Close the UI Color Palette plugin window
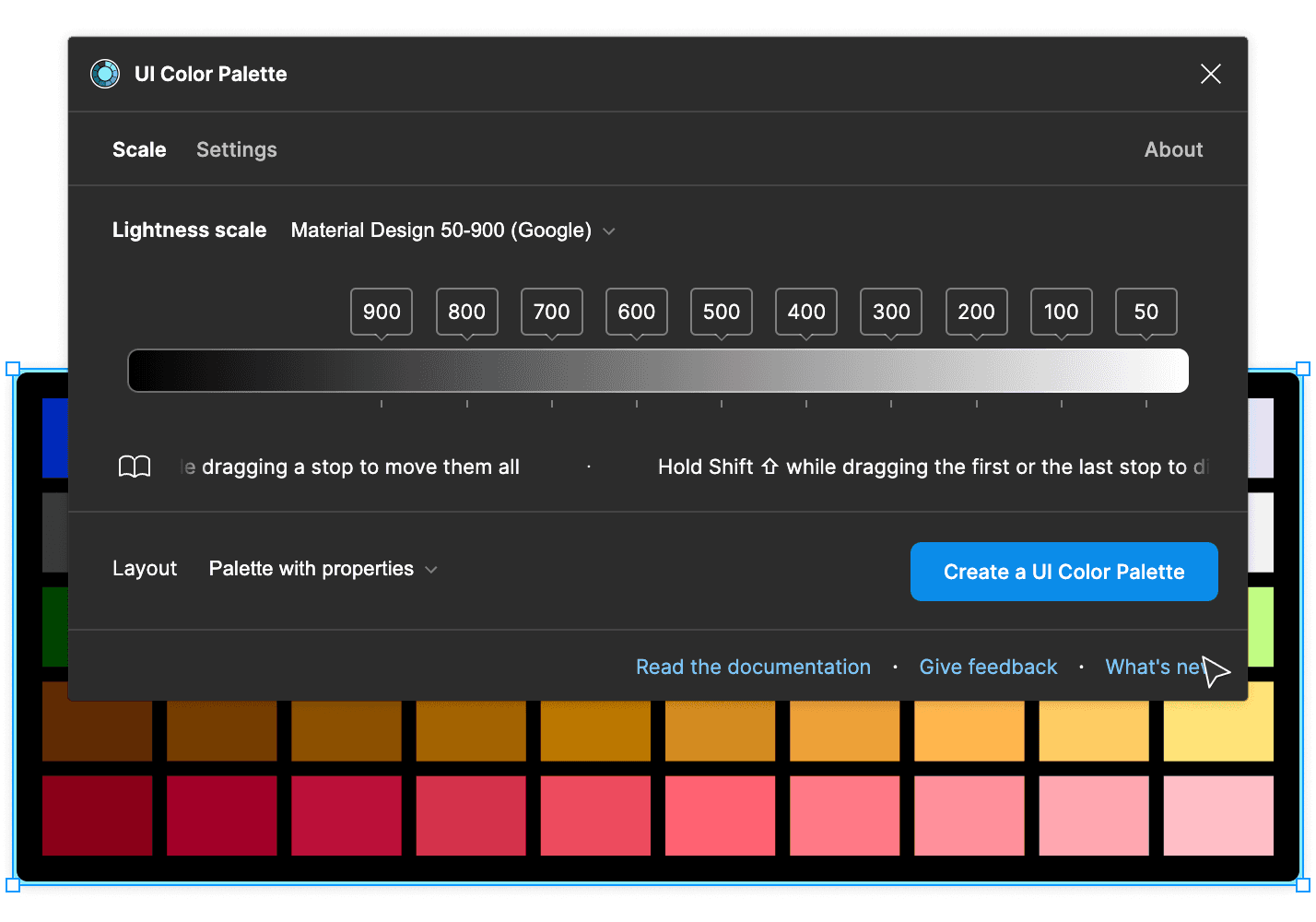The image size is (1316, 922). [1210, 74]
